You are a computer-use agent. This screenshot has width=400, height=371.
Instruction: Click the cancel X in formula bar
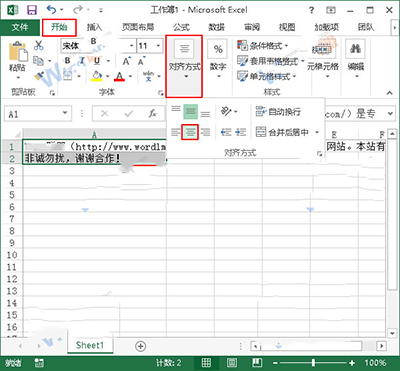tap(105, 114)
